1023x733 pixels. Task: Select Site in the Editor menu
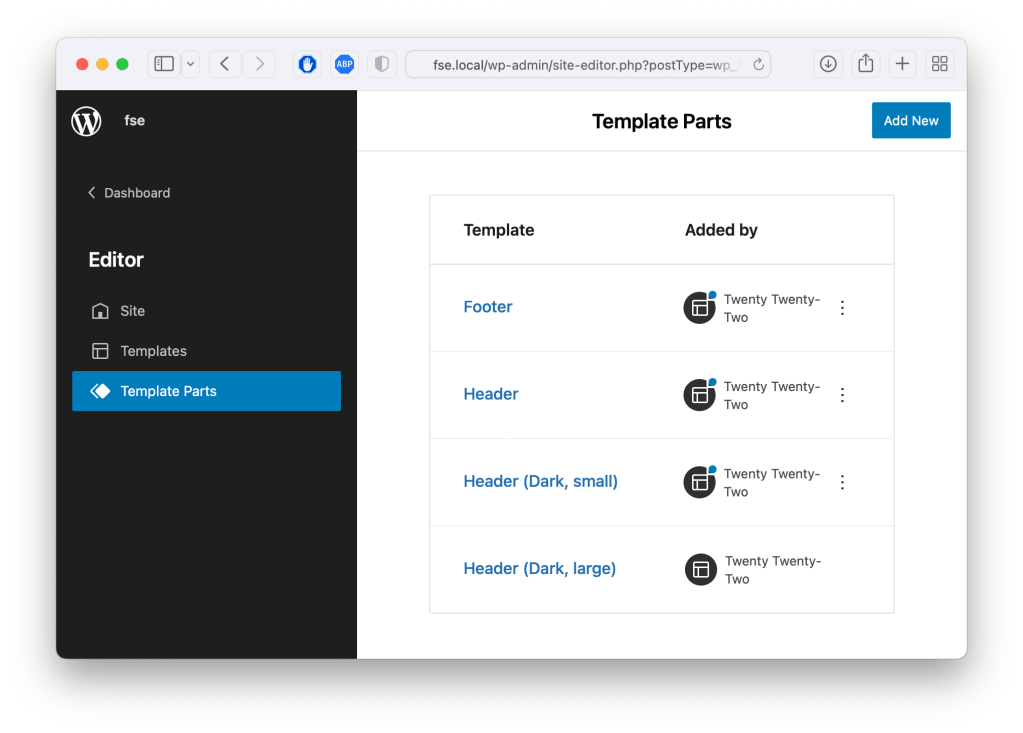[x=132, y=311]
